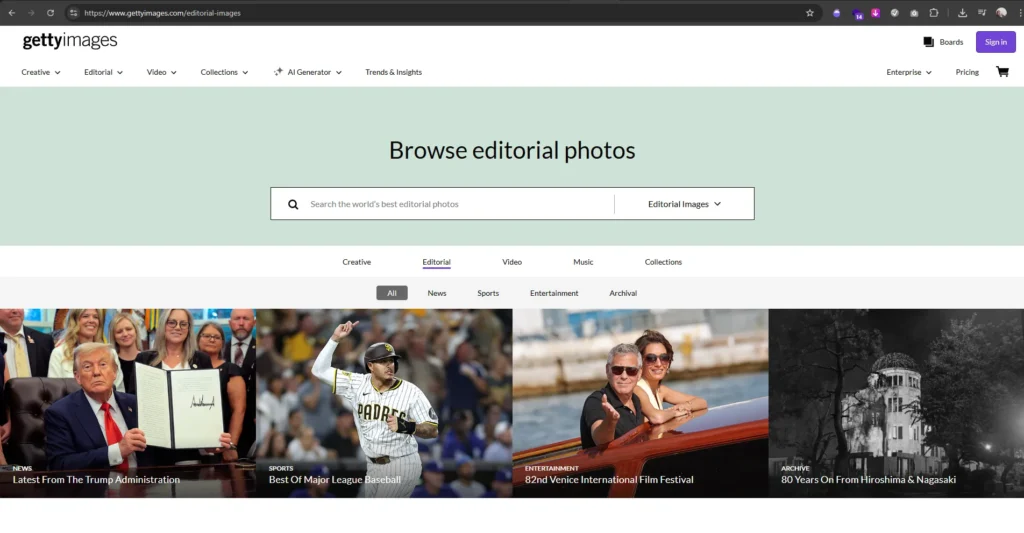Click the editorial photos search field
Viewport: 1024px width, 533px height.
pos(455,204)
